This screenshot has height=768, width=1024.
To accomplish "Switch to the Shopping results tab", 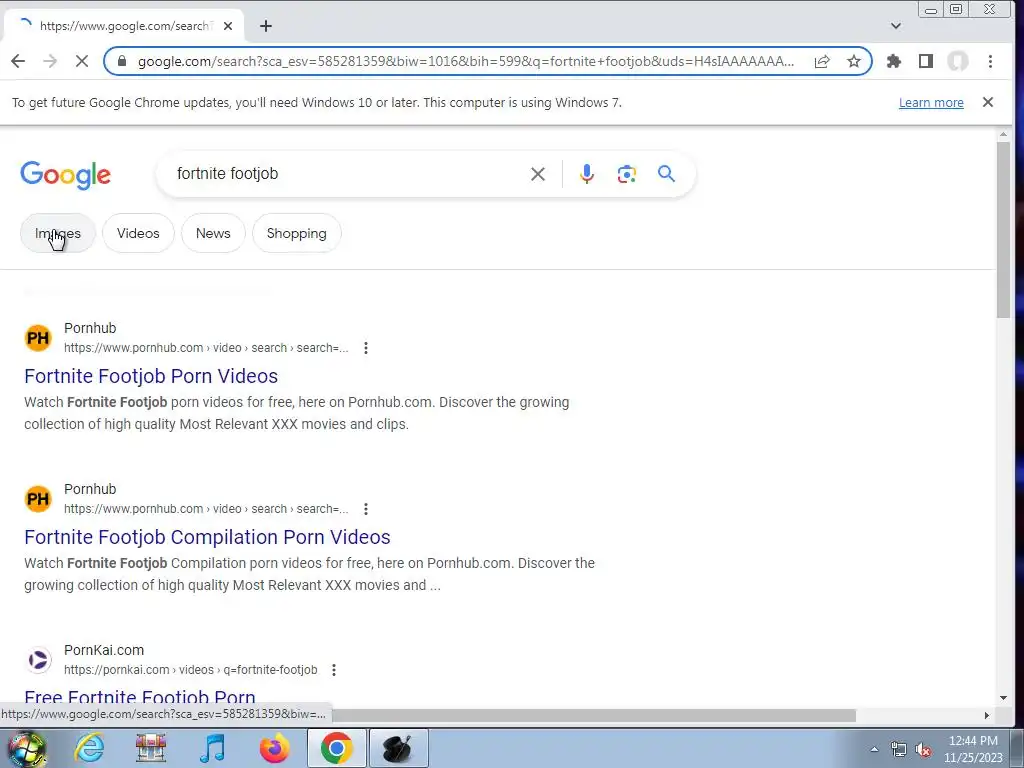I will click(296, 233).
